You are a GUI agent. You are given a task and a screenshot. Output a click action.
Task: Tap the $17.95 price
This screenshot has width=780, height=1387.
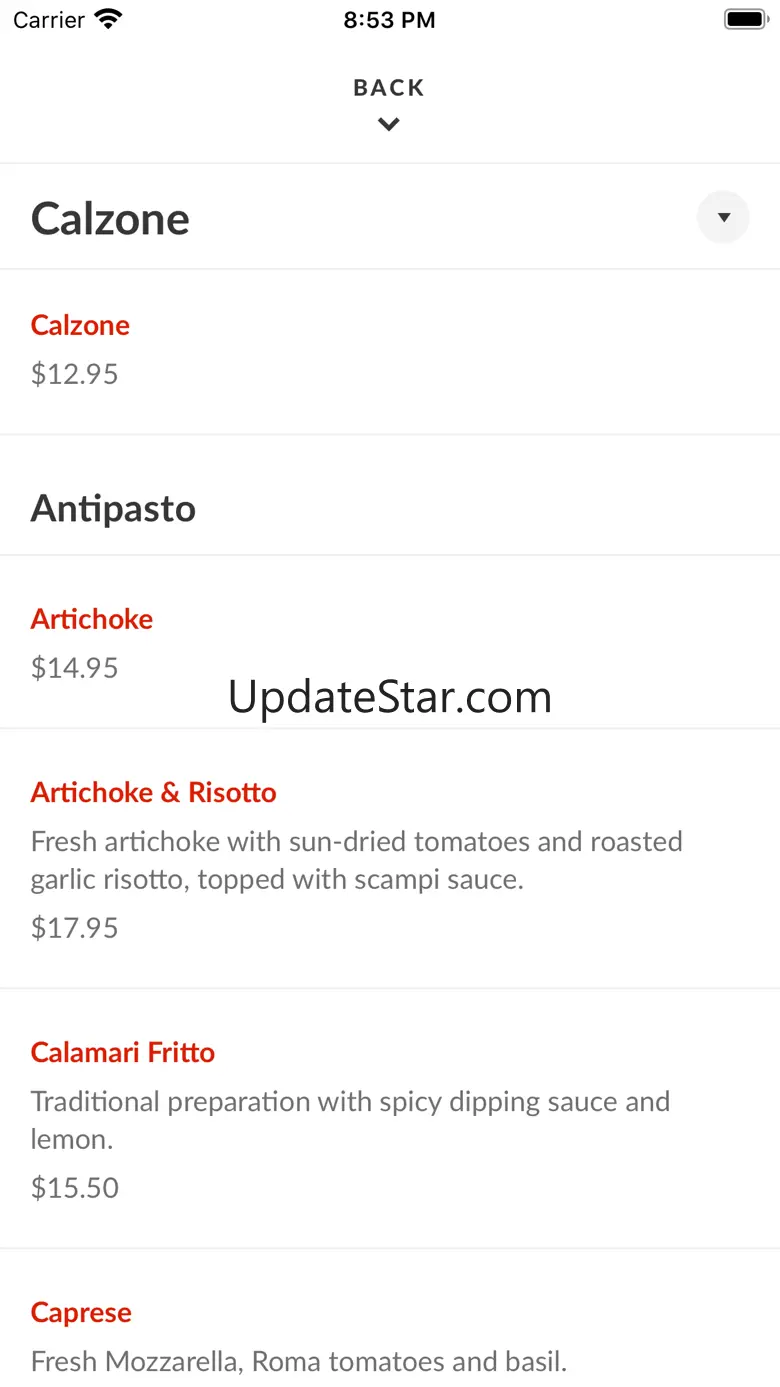click(75, 928)
